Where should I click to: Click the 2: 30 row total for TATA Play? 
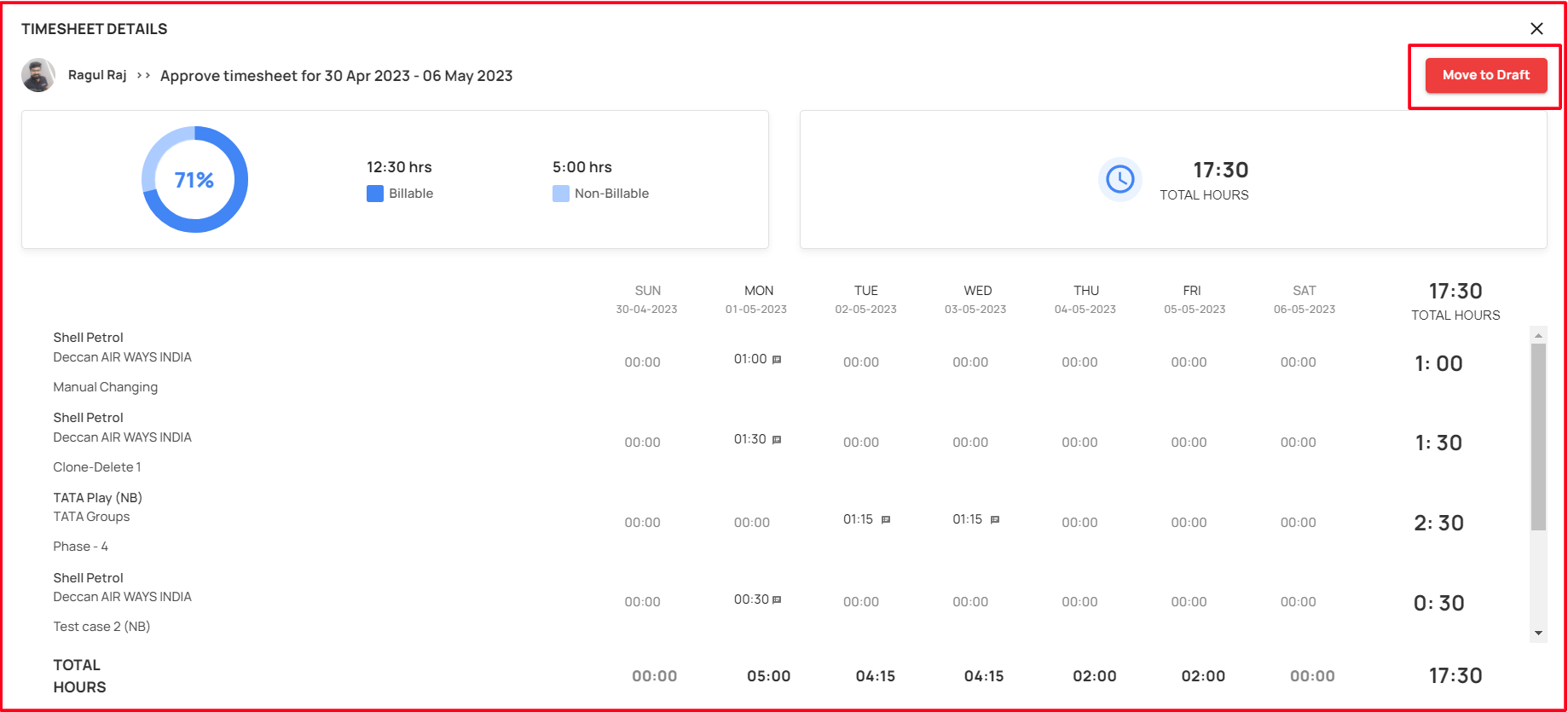coord(1439,523)
